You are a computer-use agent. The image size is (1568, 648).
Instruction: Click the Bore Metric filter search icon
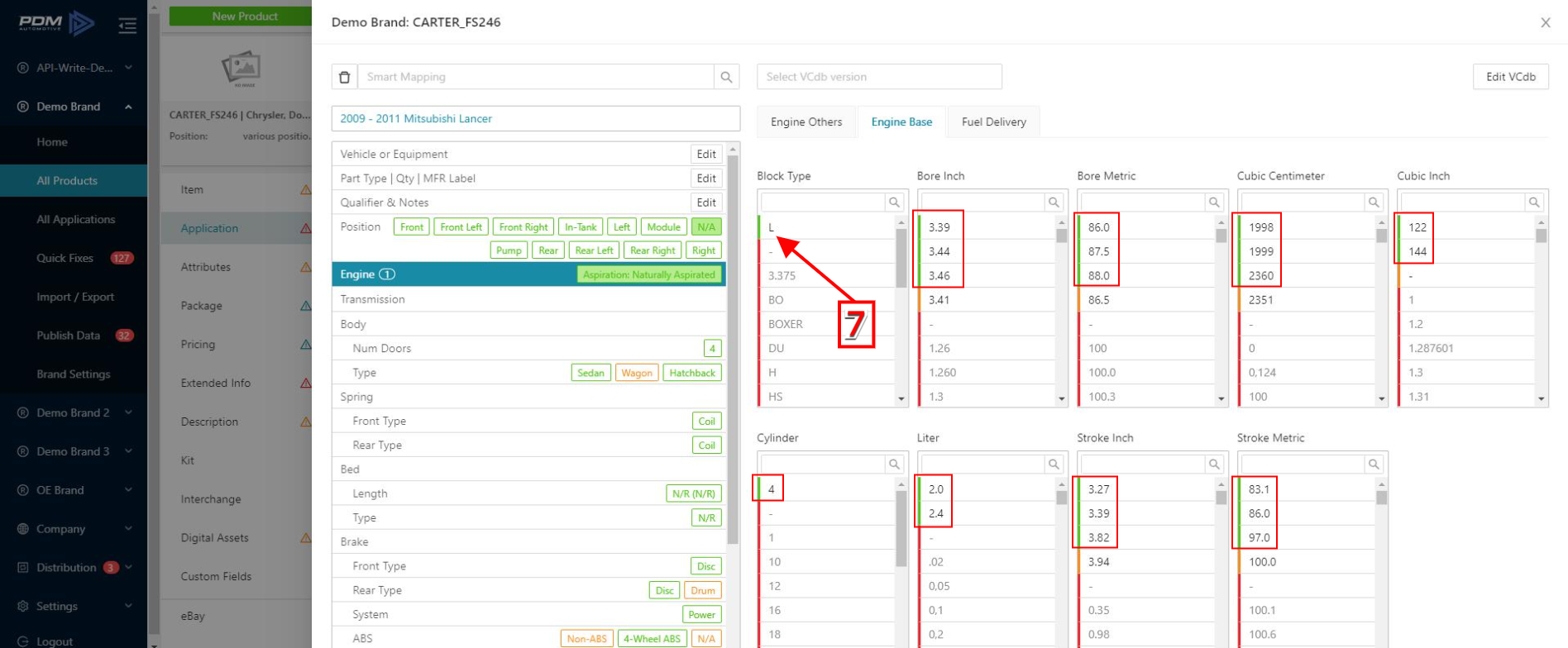pos(1214,202)
